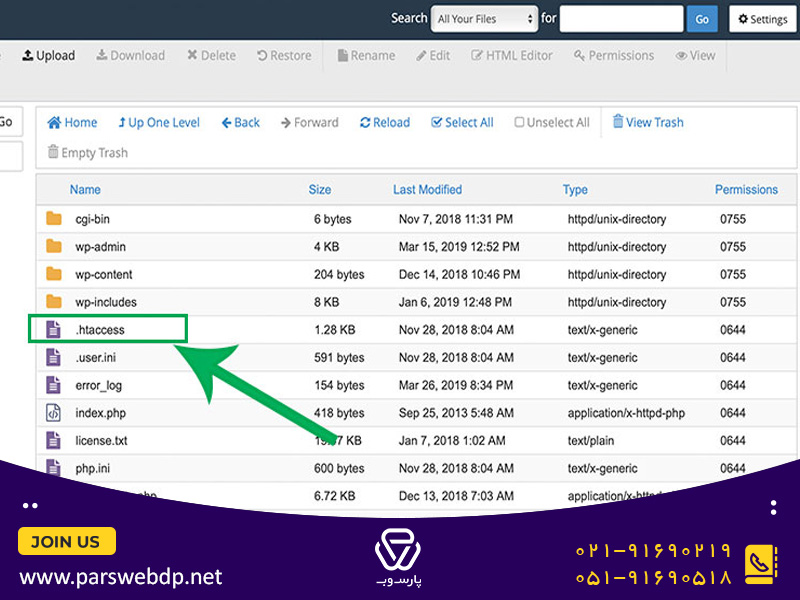Click the Download toolbar button
800x600 pixels.
pyautogui.click(x=131, y=55)
